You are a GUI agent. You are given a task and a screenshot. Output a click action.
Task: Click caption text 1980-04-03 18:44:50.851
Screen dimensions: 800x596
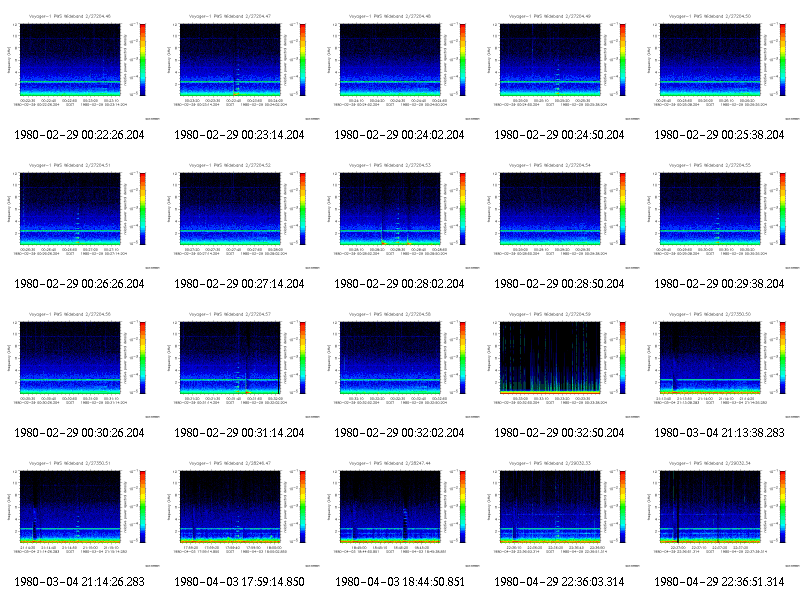399,582
